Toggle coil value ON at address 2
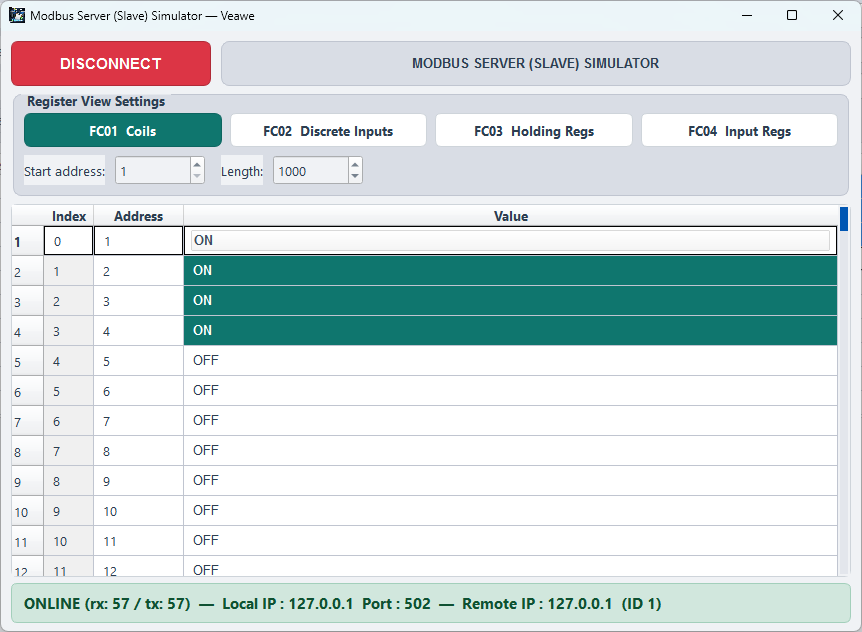Image resolution: width=862 pixels, height=632 pixels. click(510, 270)
